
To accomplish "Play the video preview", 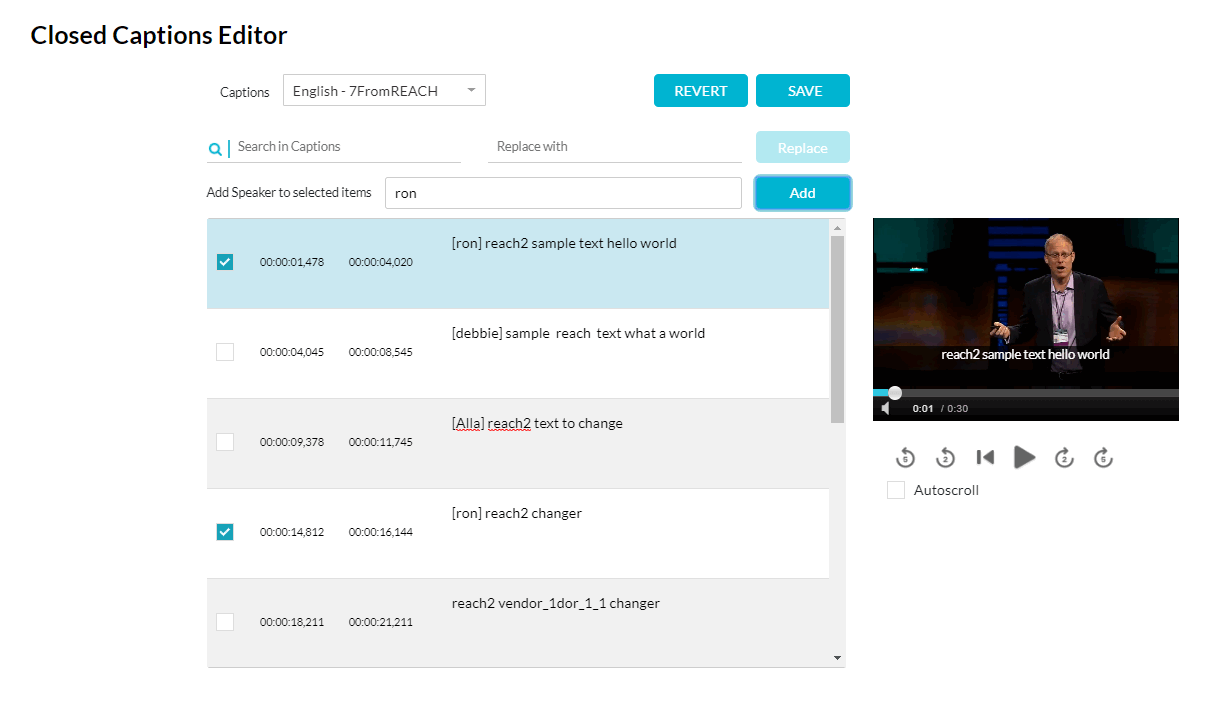I will point(1025,457).
